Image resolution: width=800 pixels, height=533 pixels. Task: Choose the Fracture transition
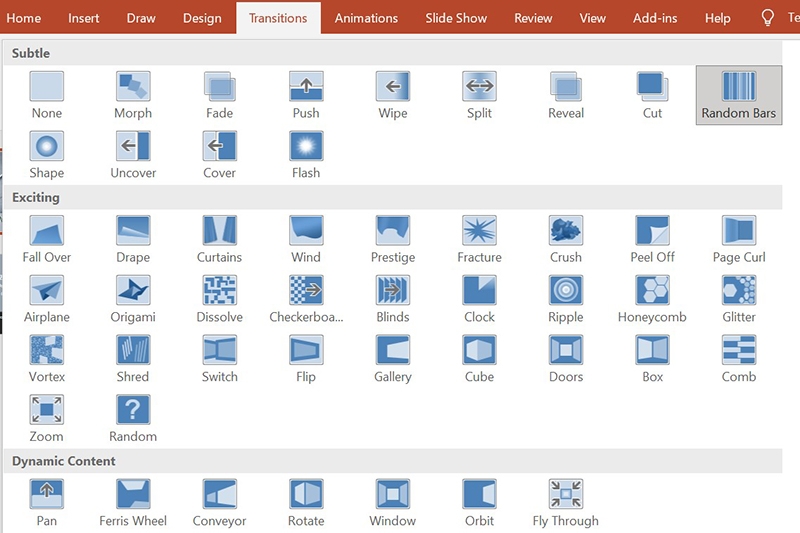tap(479, 239)
